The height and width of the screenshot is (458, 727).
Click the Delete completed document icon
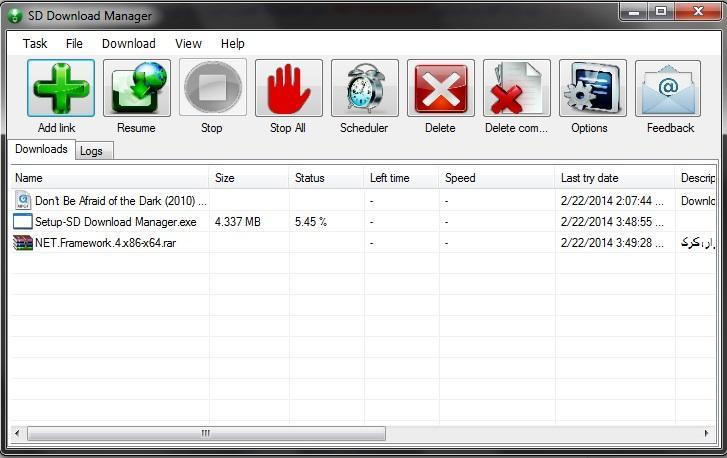[517, 88]
